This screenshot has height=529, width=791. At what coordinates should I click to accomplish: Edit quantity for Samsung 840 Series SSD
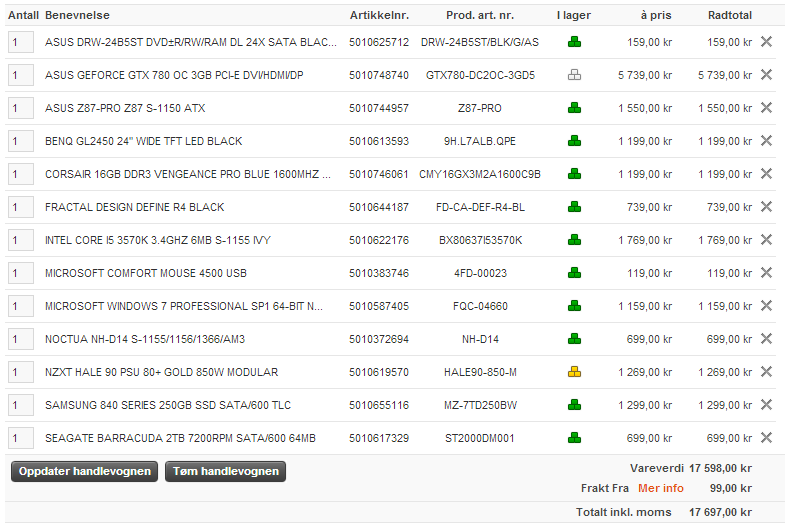tap(21, 405)
